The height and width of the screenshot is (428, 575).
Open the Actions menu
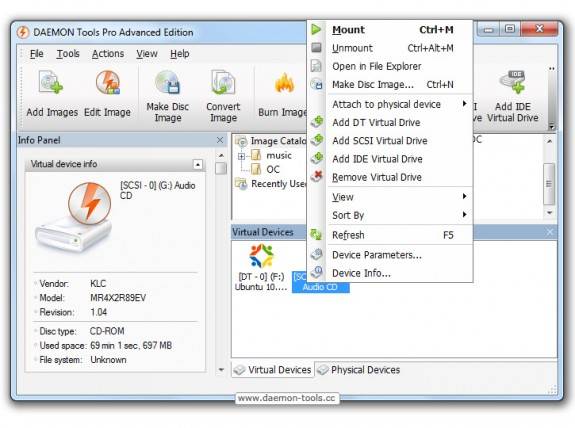click(x=108, y=54)
